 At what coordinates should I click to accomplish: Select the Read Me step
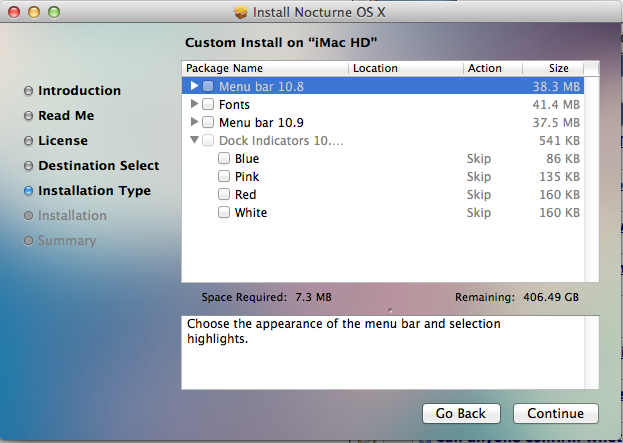click(66, 116)
